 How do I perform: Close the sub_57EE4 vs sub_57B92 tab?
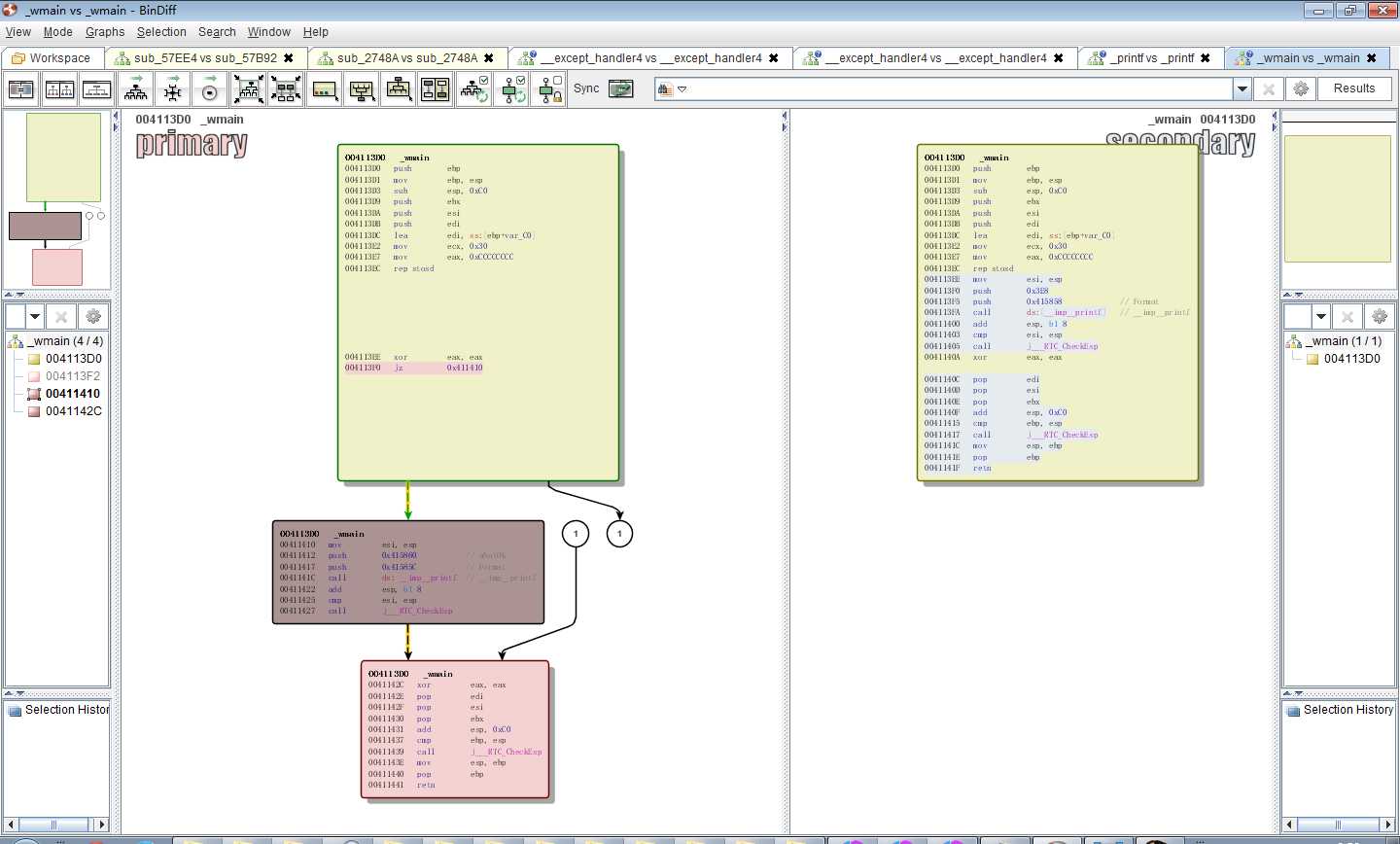pos(289,58)
